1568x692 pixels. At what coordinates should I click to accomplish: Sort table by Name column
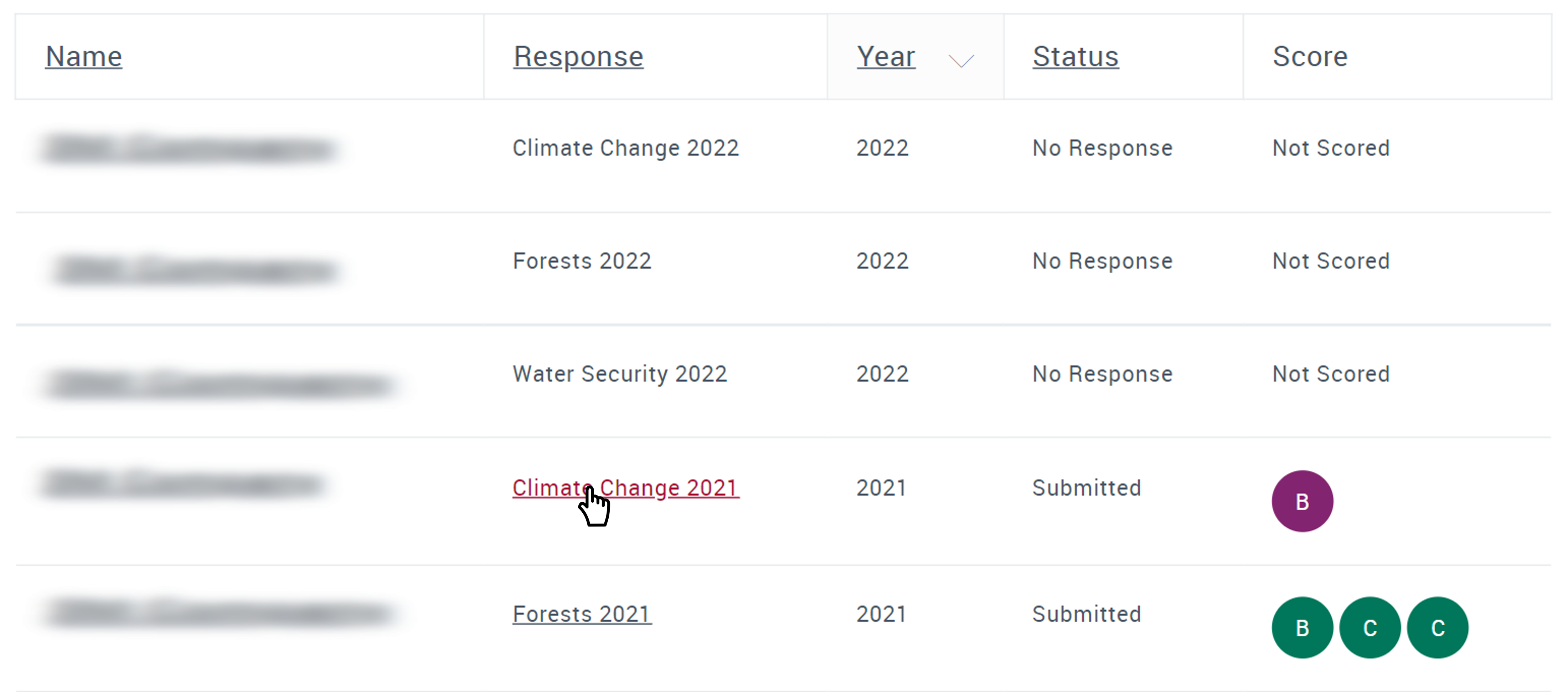pos(84,57)
